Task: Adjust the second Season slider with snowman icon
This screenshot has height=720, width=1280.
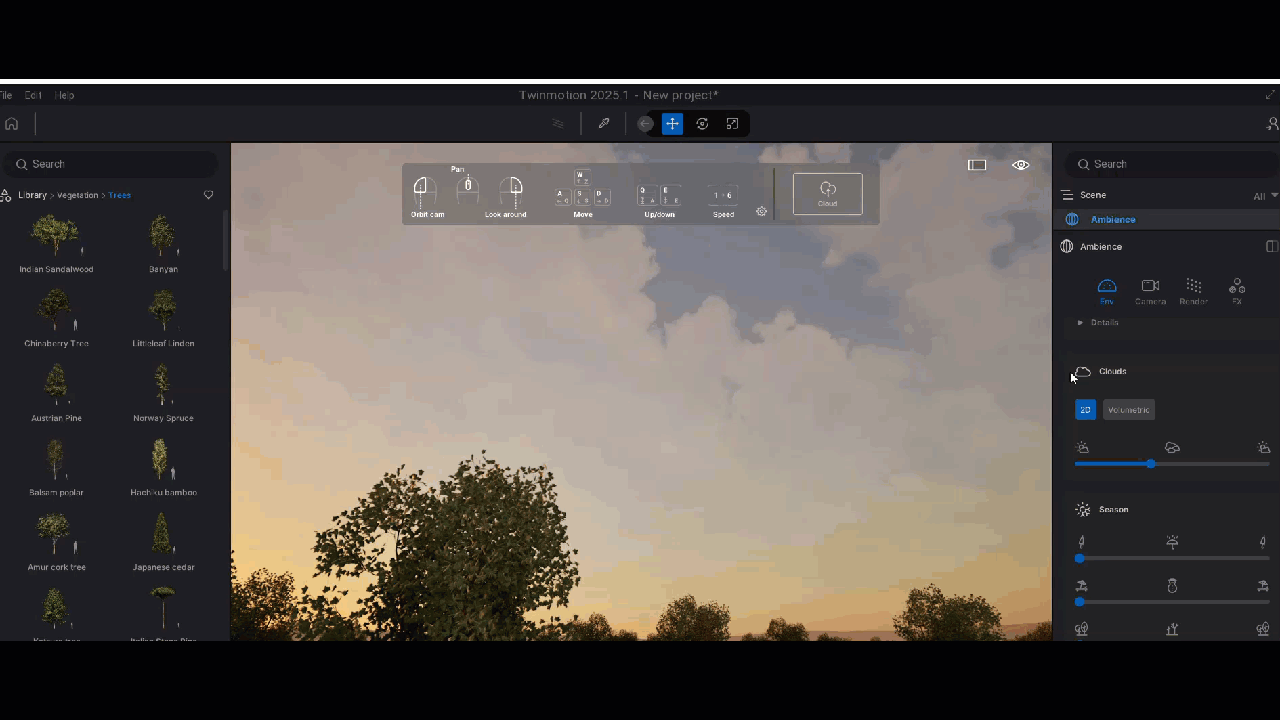Action: [x=1171, y=602]
